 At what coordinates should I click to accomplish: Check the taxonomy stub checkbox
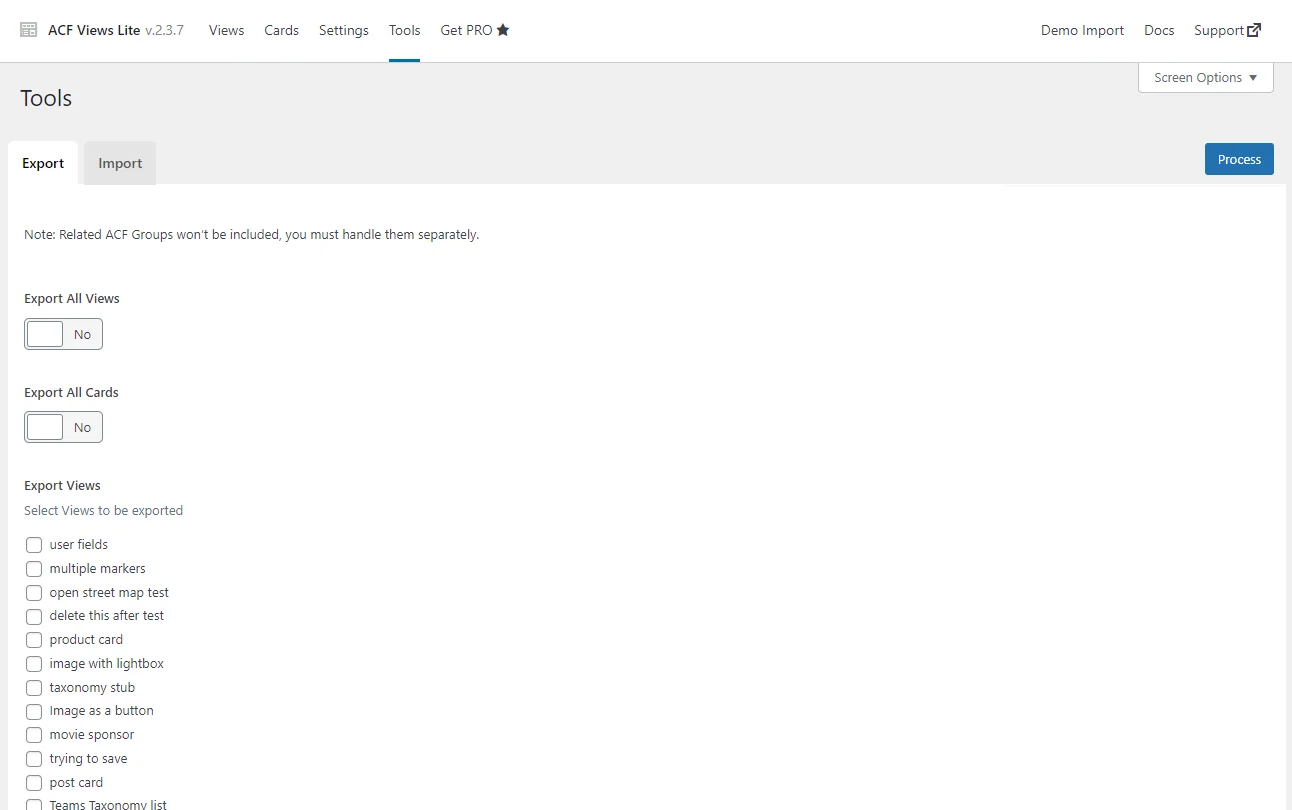tap(34, 688)
